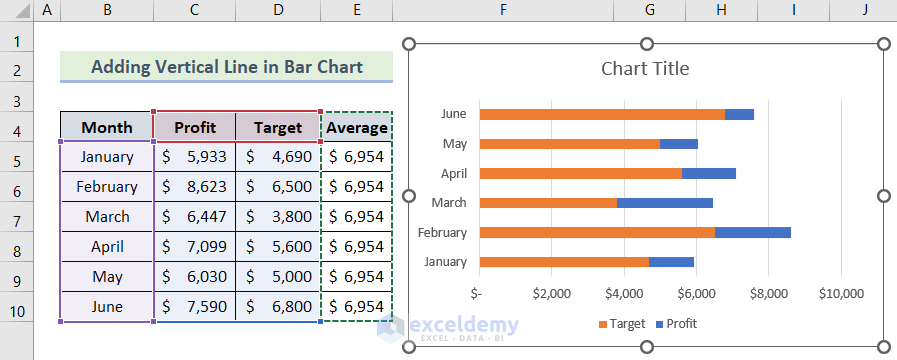Click the orange June Target bar
This screenshot has width=897, height=360.
[602, 114]
